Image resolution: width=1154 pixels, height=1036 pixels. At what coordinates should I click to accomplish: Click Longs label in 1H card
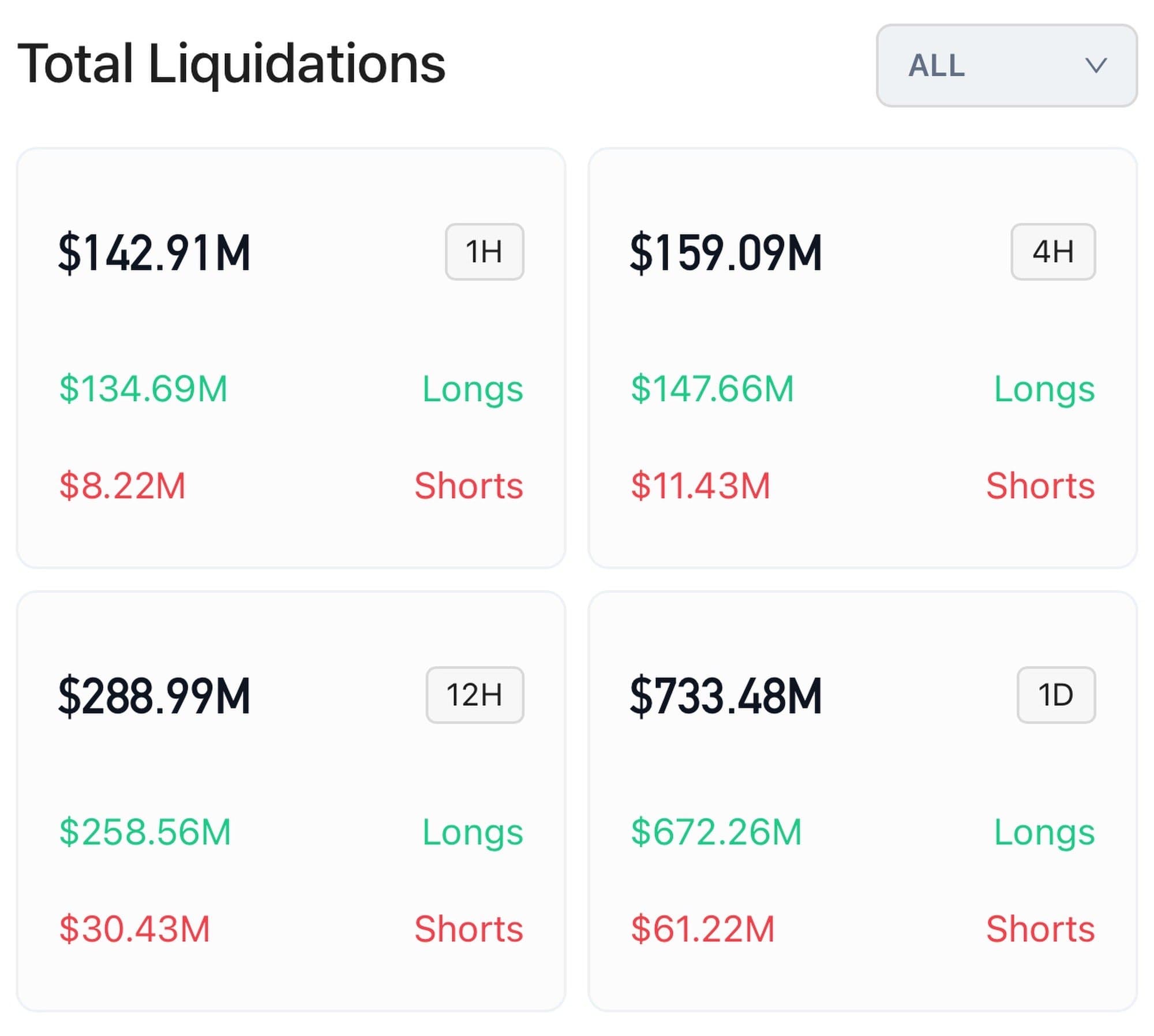473,389
